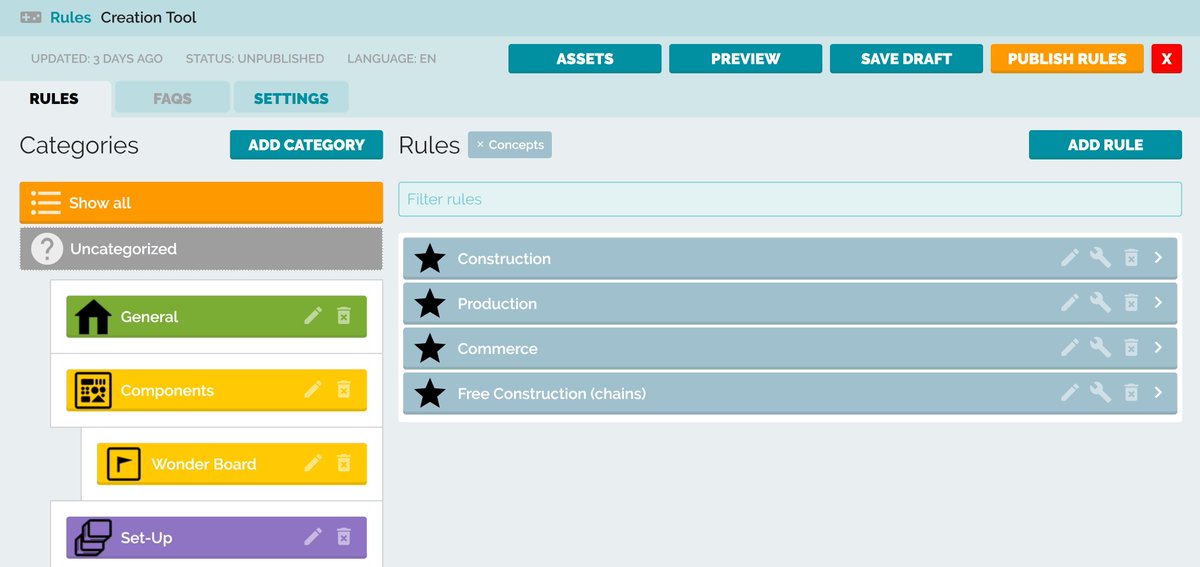Select the Uncategorized category
Image resolution: width=1200 pixels, height=567 pixels.
pos(201,249)
